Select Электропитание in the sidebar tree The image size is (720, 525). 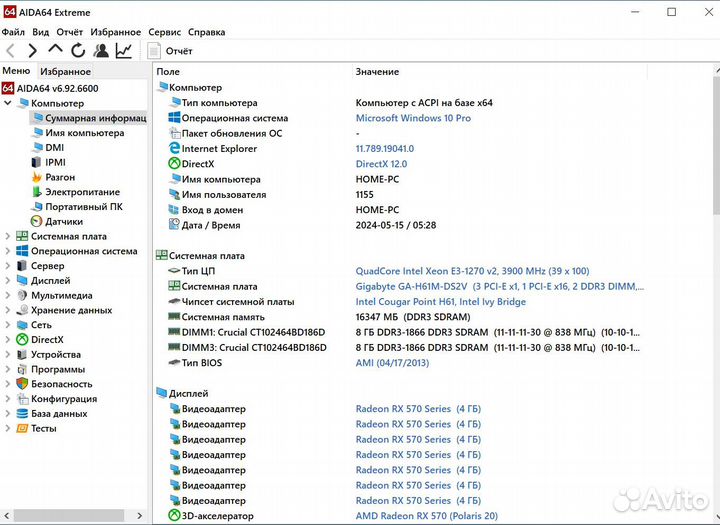point(82,192)
